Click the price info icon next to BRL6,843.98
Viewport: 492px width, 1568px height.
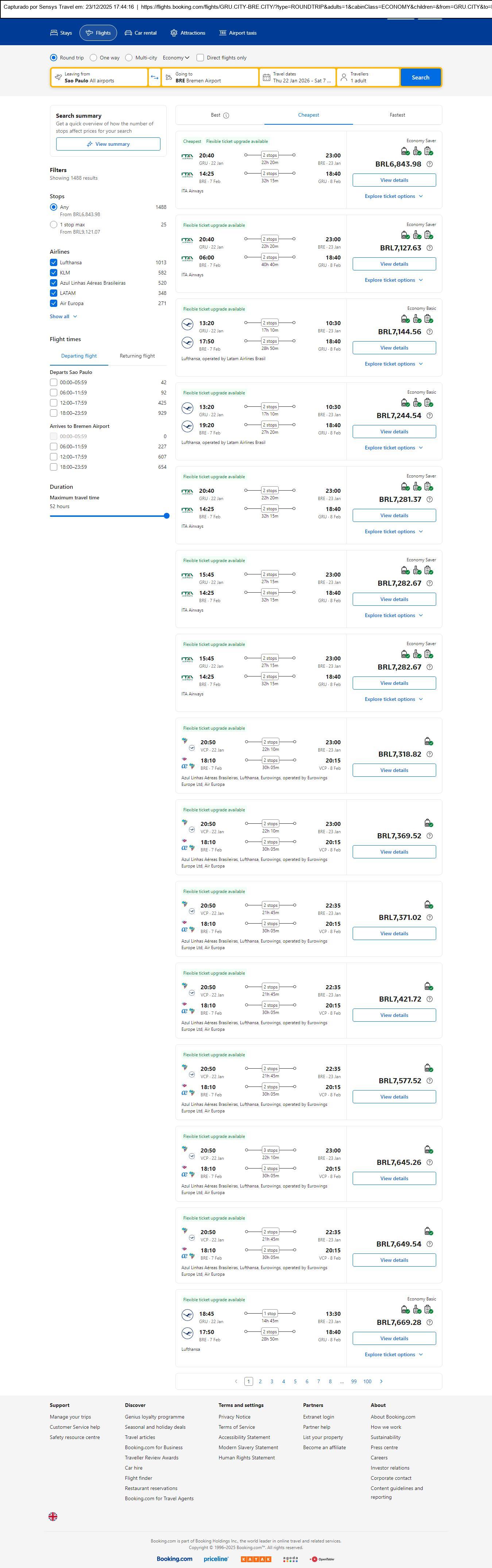[x=429, y=164]
